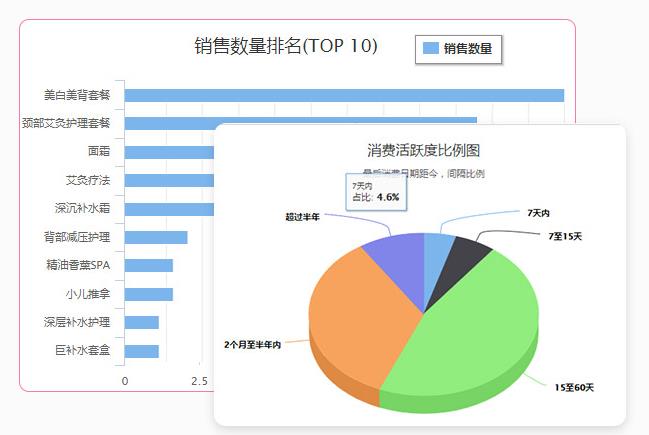Click the 面霜 axis label

99,152
